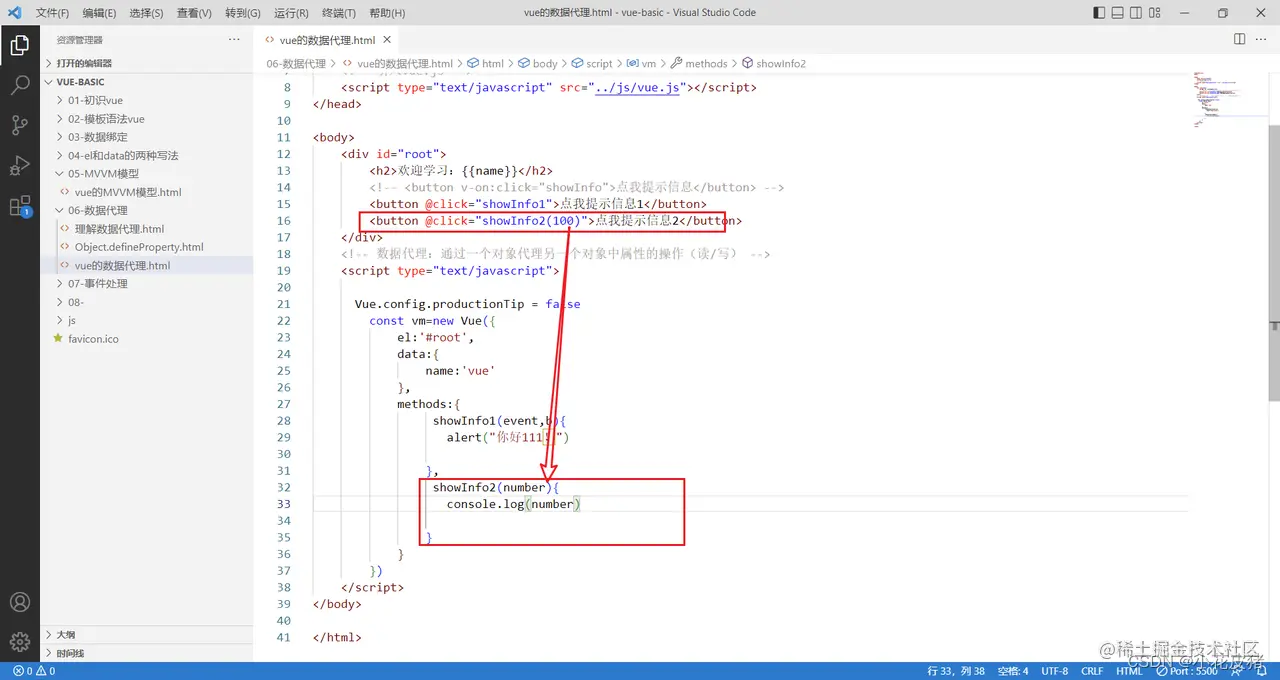Click UTF-8 encoding in status bar

1054,671
